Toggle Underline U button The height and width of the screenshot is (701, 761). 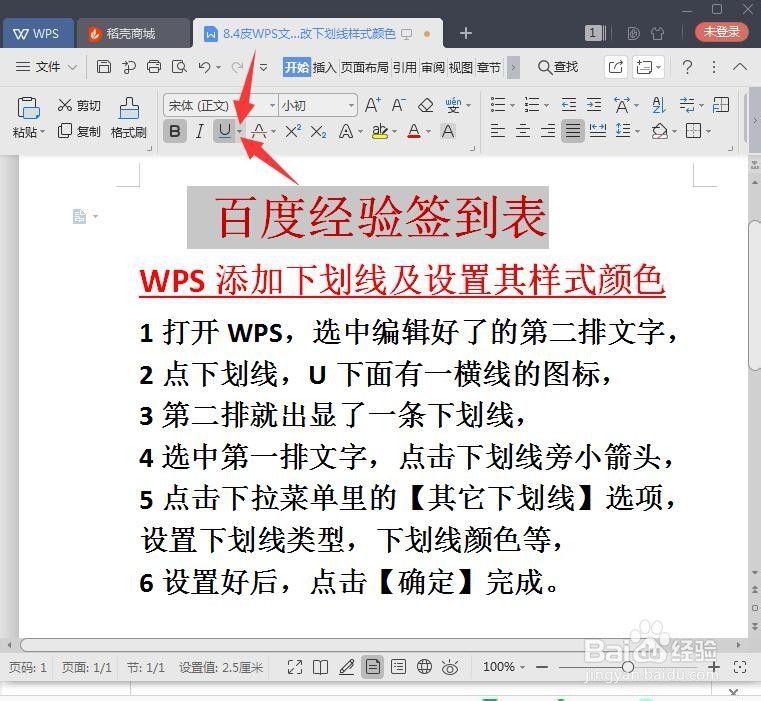tap(224, 131)
